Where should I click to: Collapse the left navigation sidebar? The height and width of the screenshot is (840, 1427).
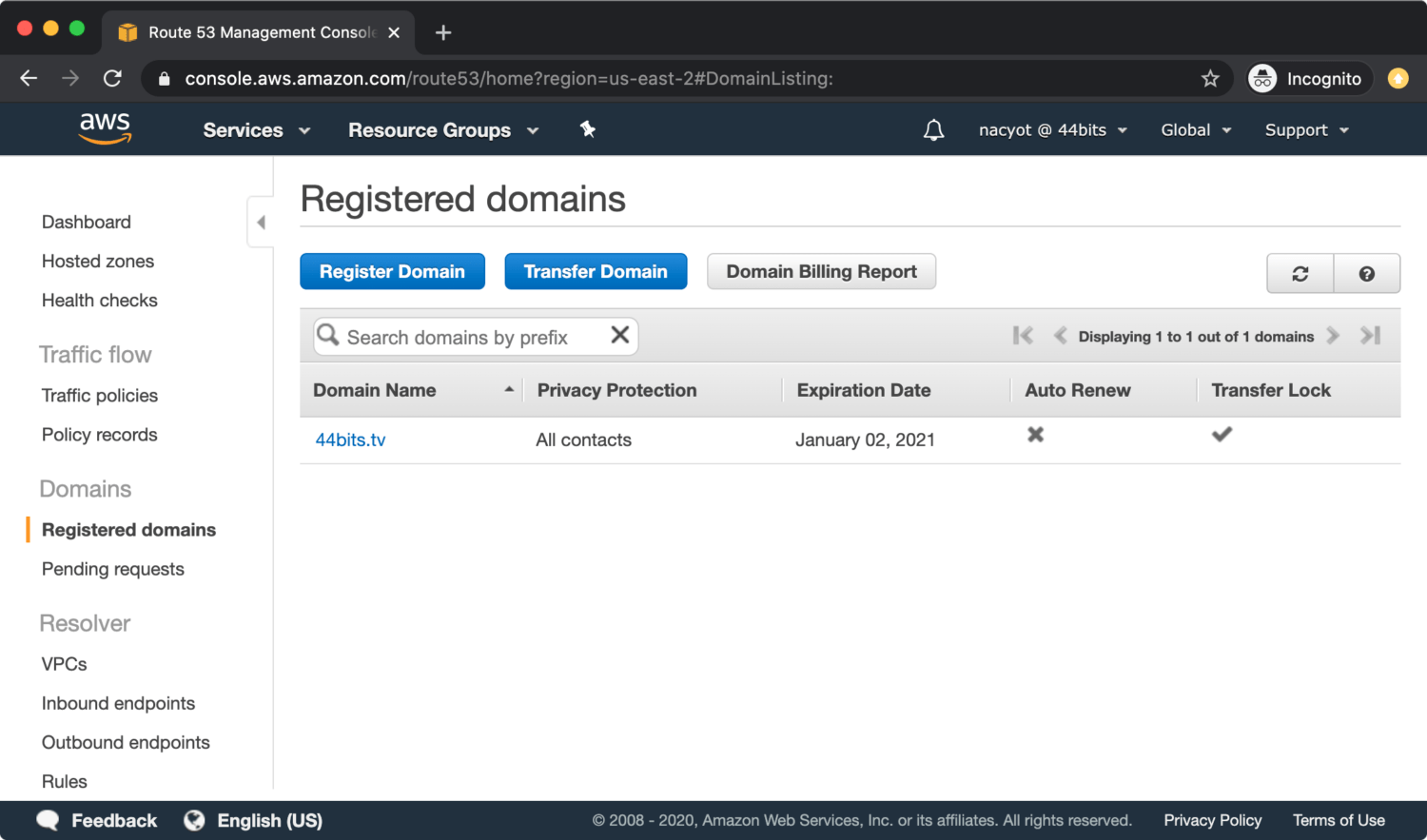[x=261, y=223]
